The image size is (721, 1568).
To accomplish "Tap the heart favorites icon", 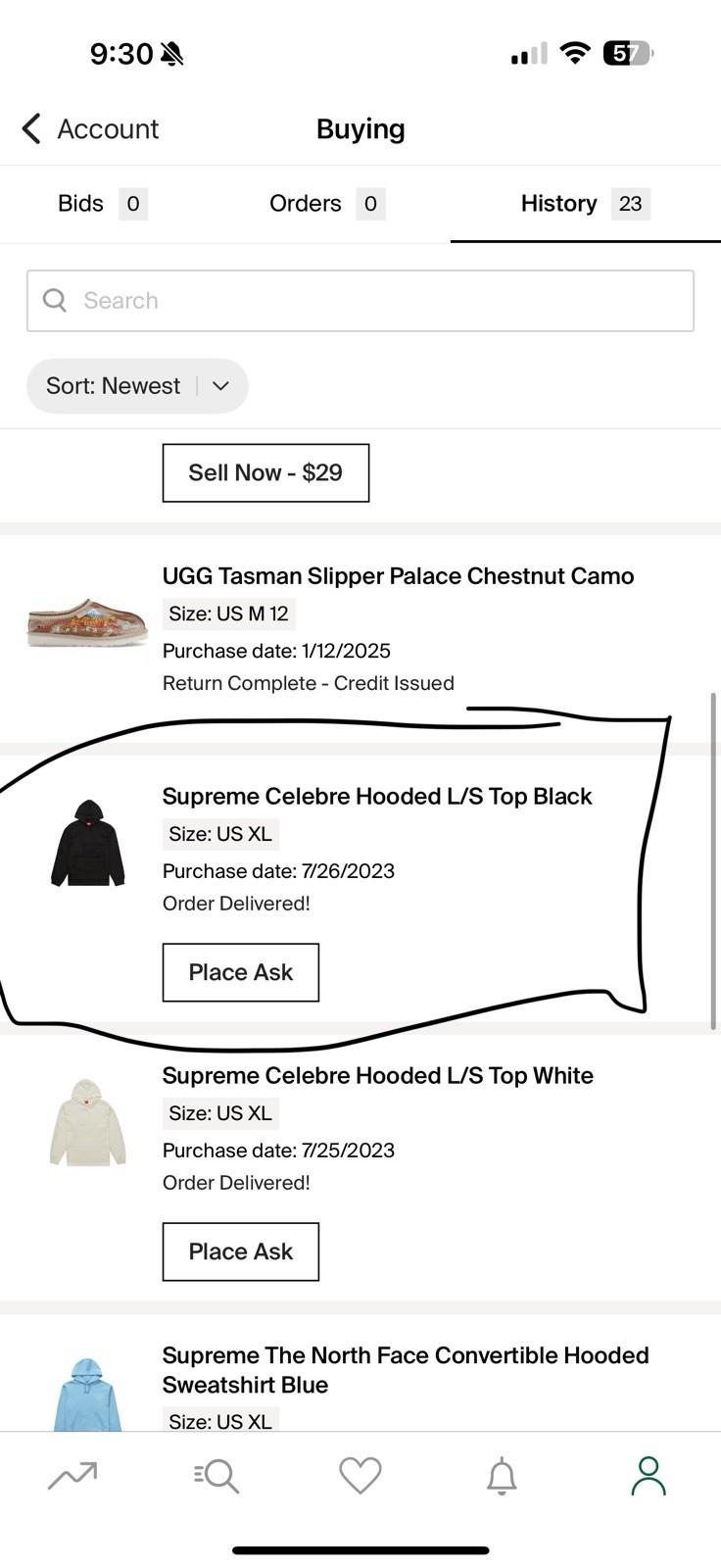I will (360, 1475).
